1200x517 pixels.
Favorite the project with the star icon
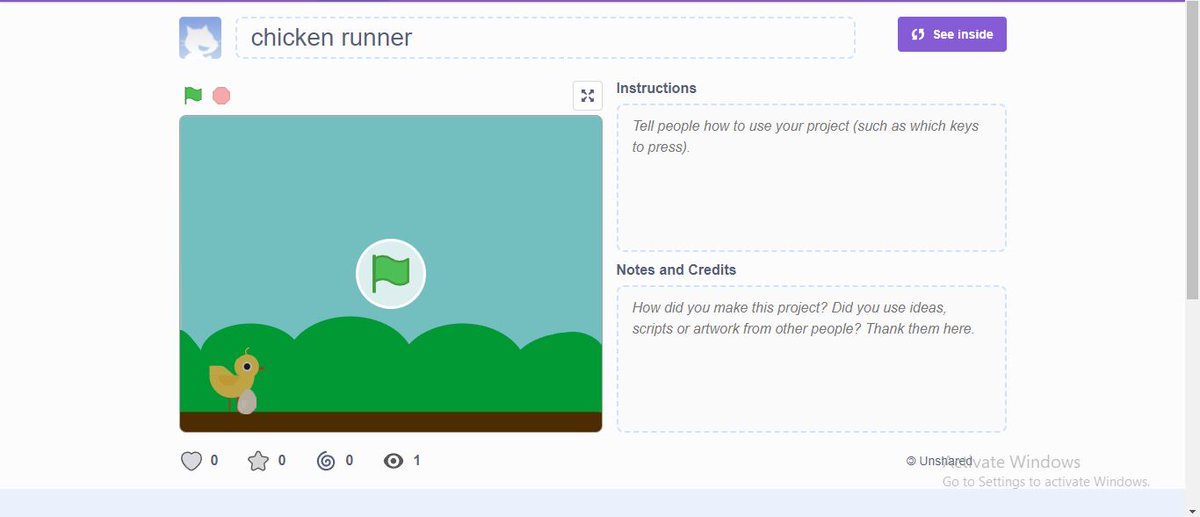[258, 461]
